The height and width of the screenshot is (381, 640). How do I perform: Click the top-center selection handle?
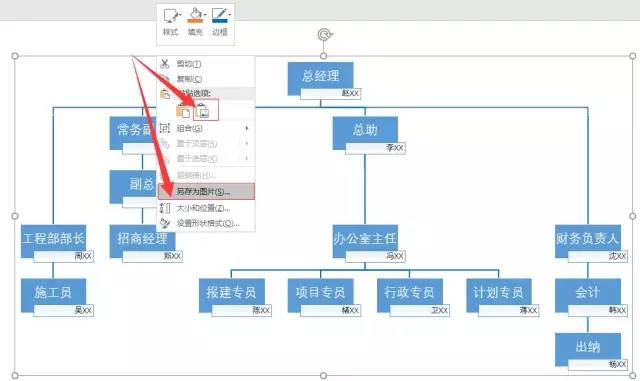(x=323, y=56)
